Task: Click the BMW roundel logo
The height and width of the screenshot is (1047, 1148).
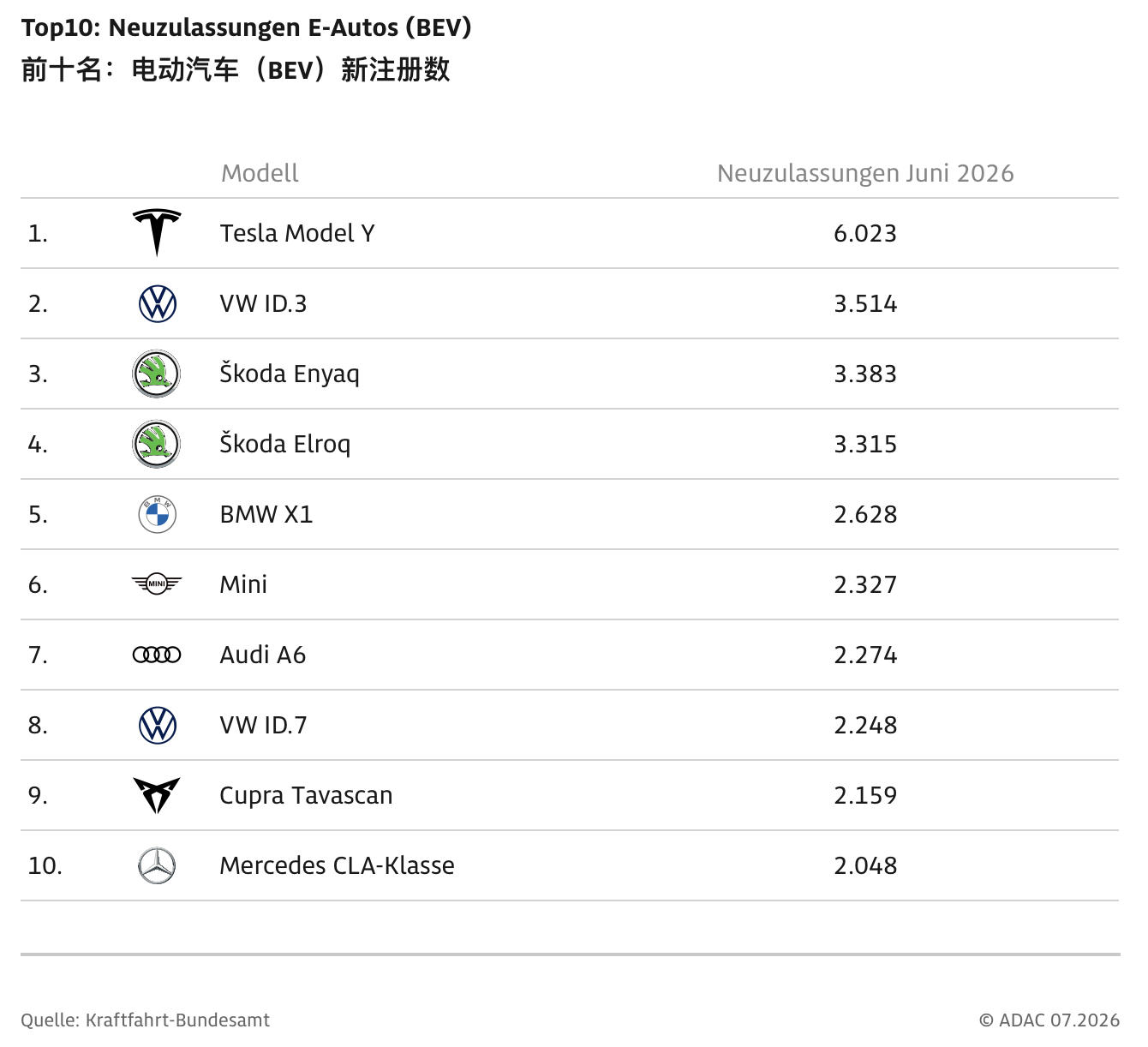Action: (158, 514)
